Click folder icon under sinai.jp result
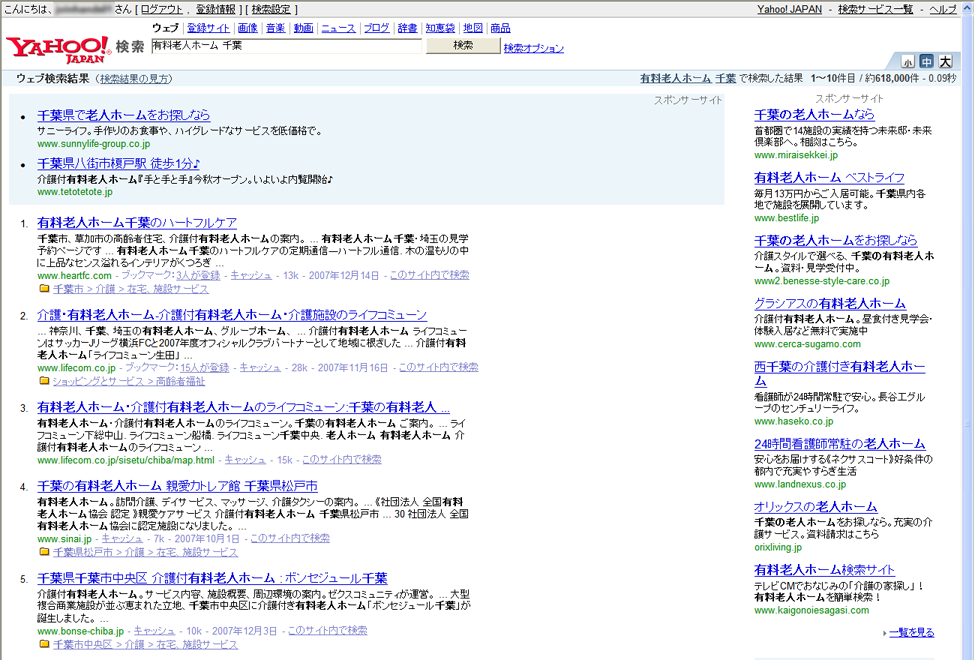Screen dimensions: 975x660 click(x=44, y=552)
